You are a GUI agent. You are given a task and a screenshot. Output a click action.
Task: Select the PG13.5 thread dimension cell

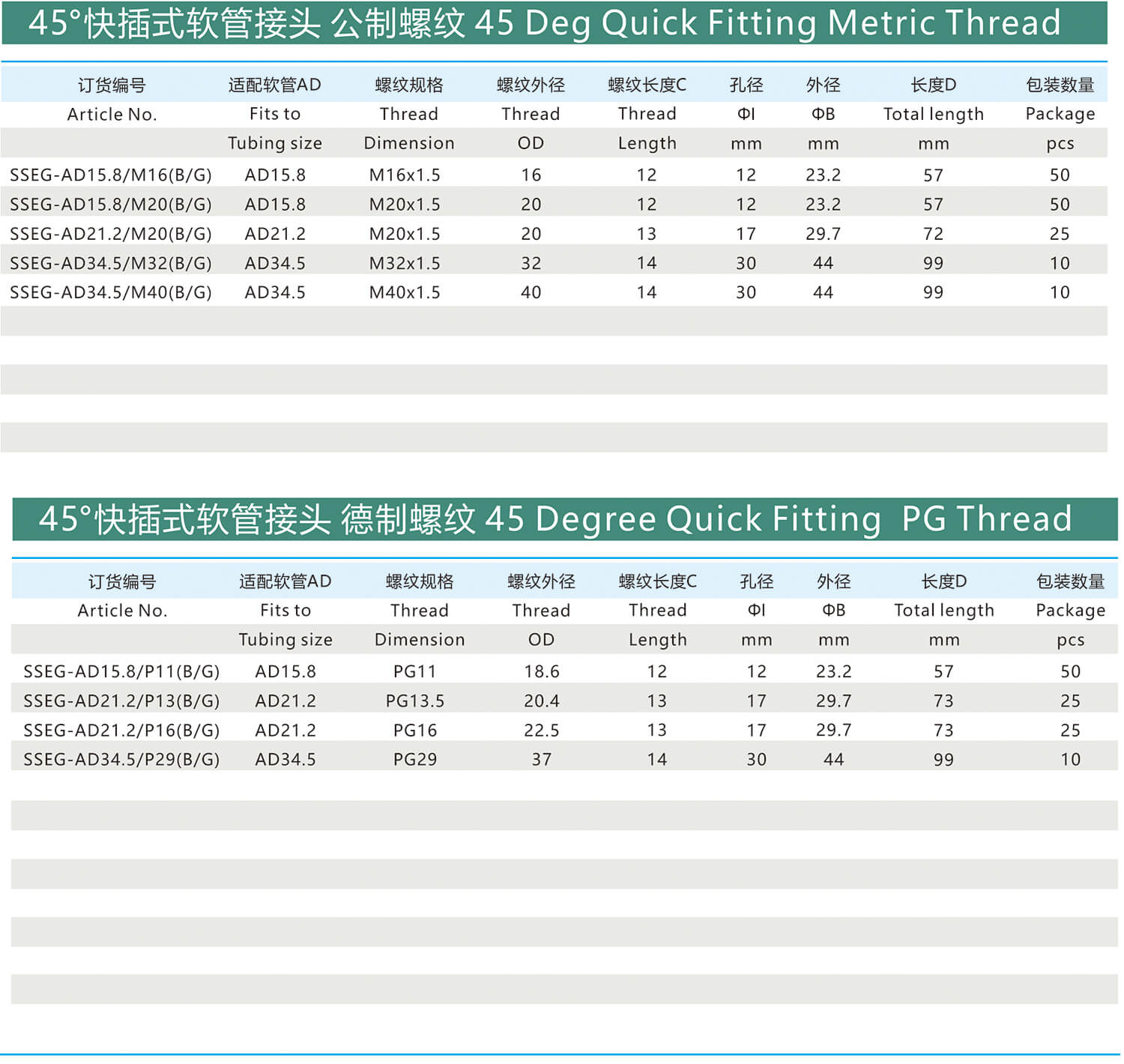coord(415,701)
